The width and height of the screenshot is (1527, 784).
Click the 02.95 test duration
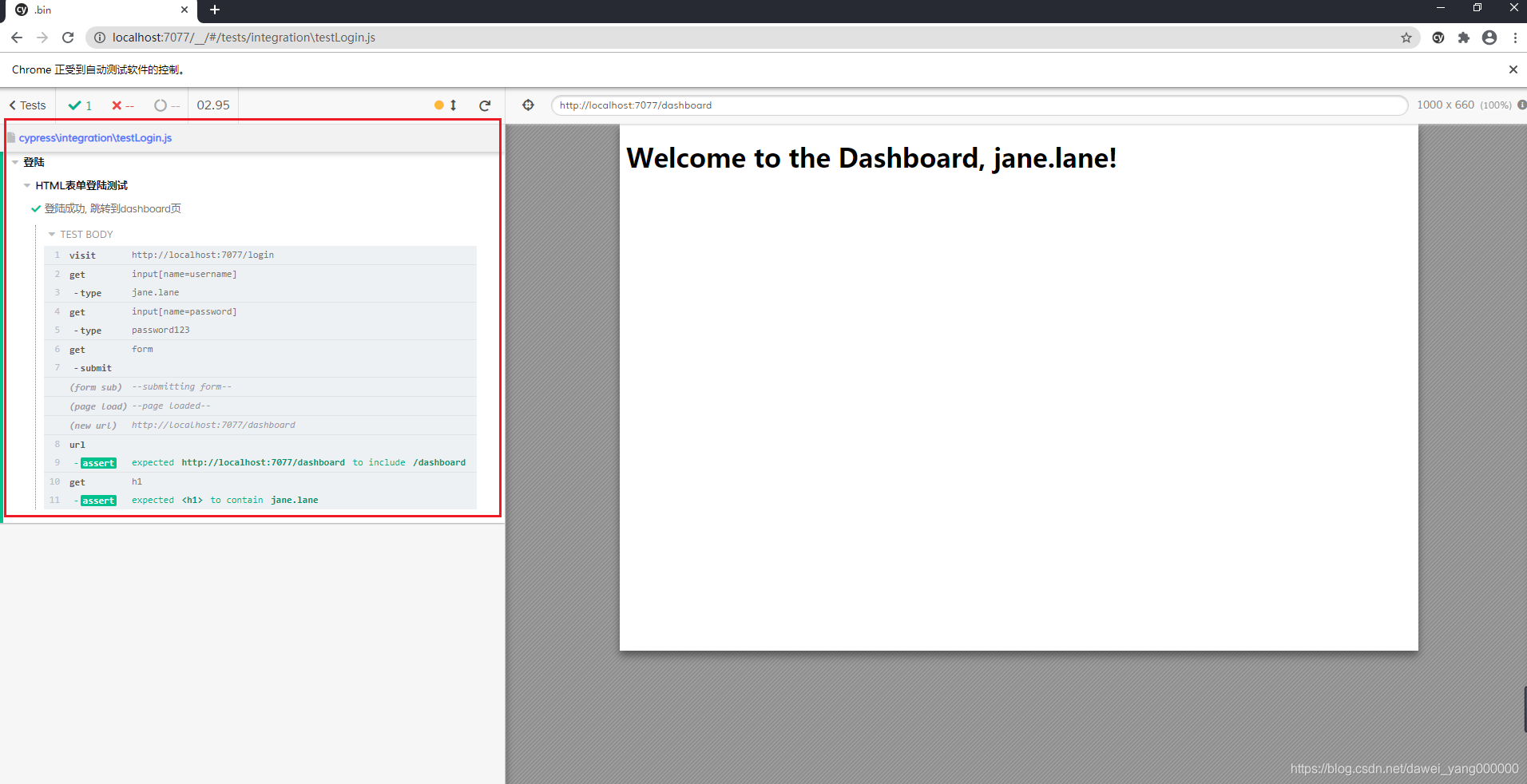coord(213,105)
